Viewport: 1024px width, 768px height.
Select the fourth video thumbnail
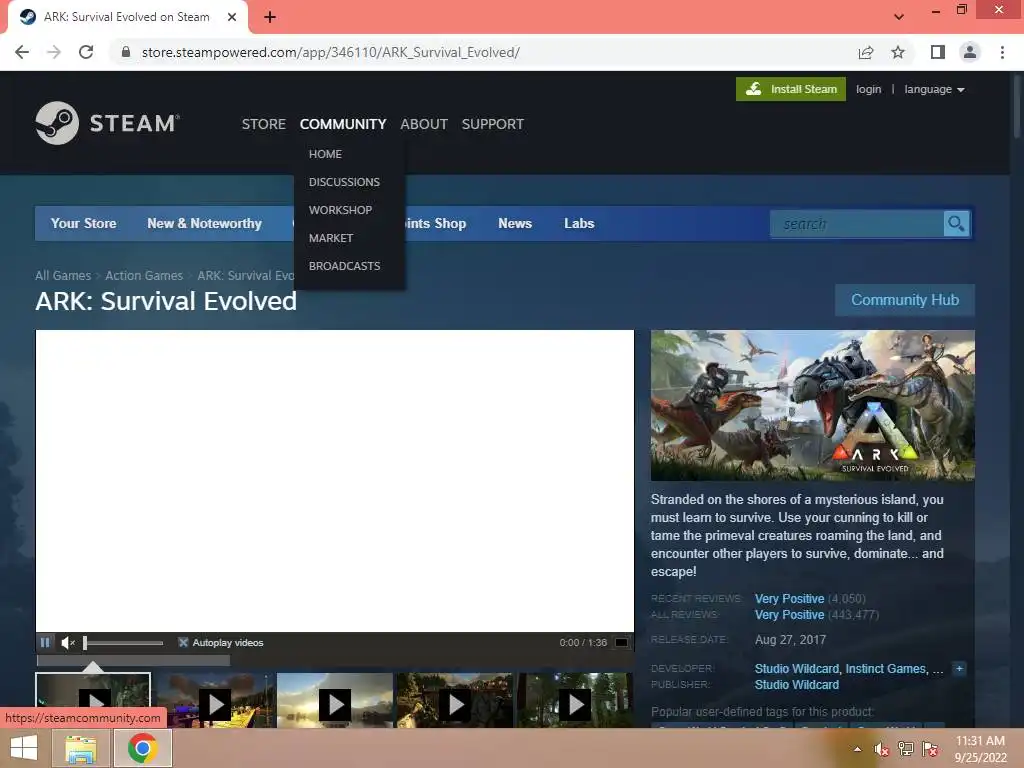click(455, 701)
